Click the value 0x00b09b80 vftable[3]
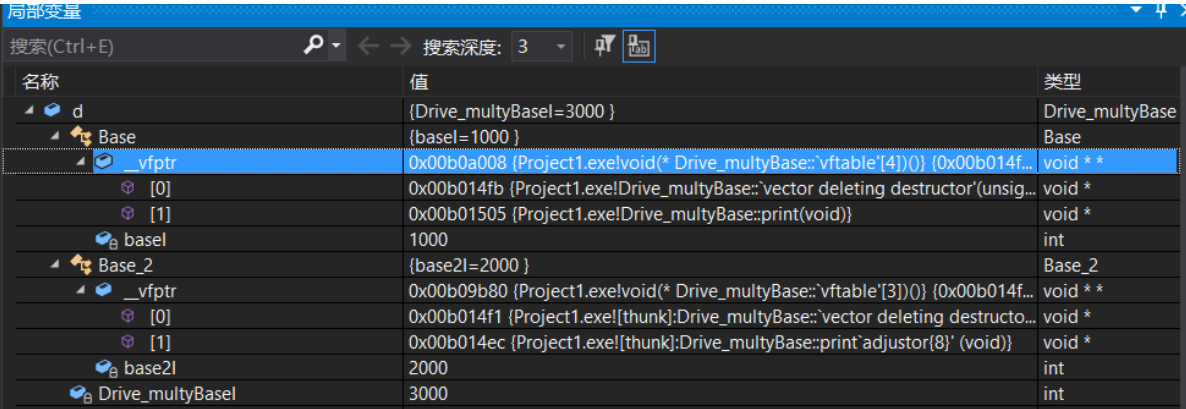This screenshot has height=409, width=1186. click(721, 290)
